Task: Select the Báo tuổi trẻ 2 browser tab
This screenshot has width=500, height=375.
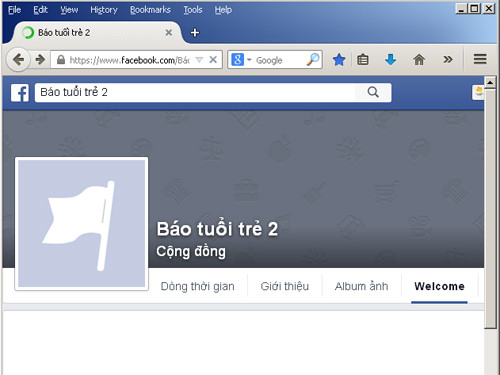Action: click(x=97, y=33)
